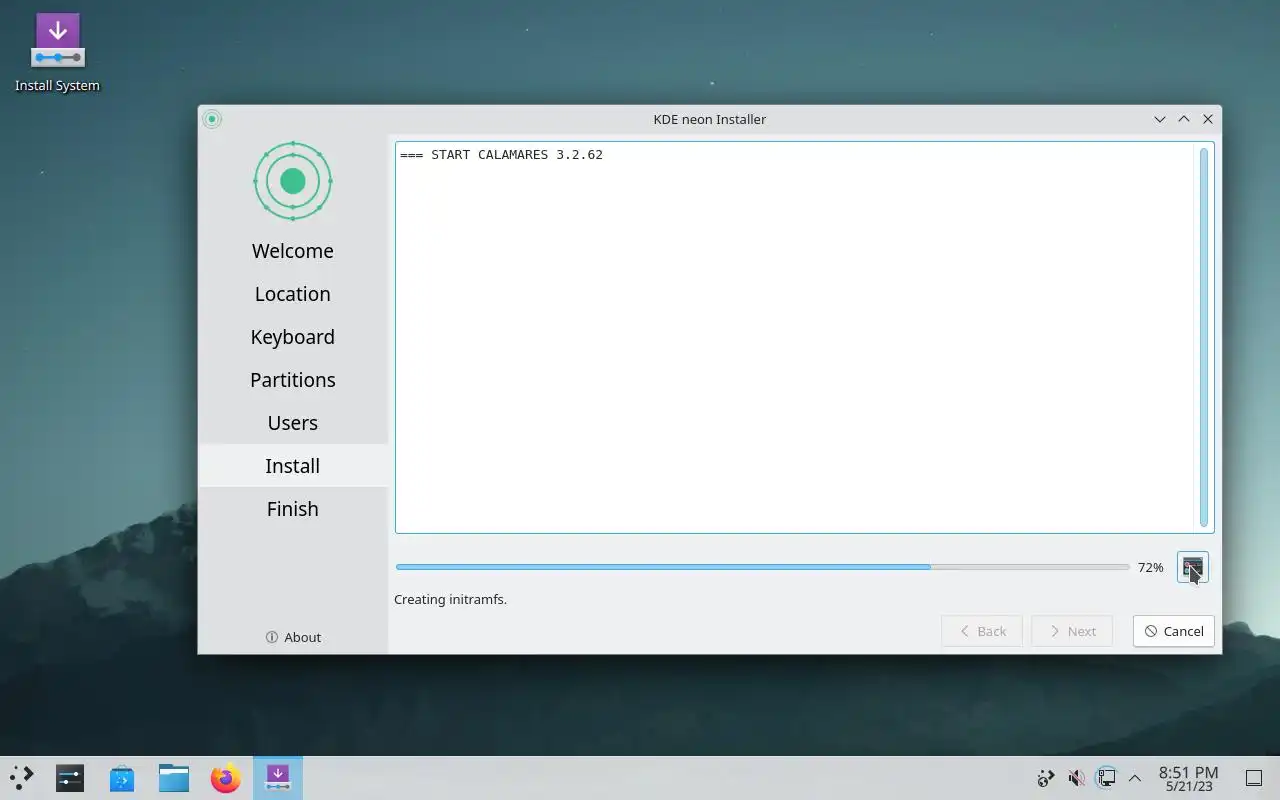The width and height of the screenshot is (1280, 800).
Task: Click the KDE neon Installer window title
Action: [710, 119]
